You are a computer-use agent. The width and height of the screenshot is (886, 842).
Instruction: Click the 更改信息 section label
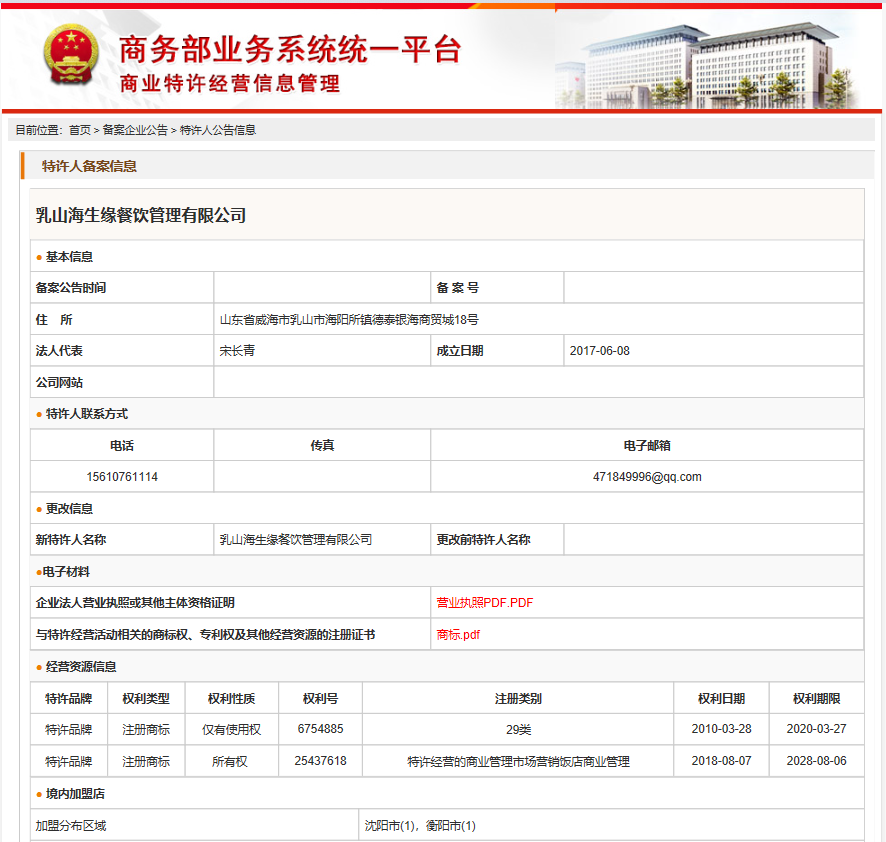pos(69,509)
